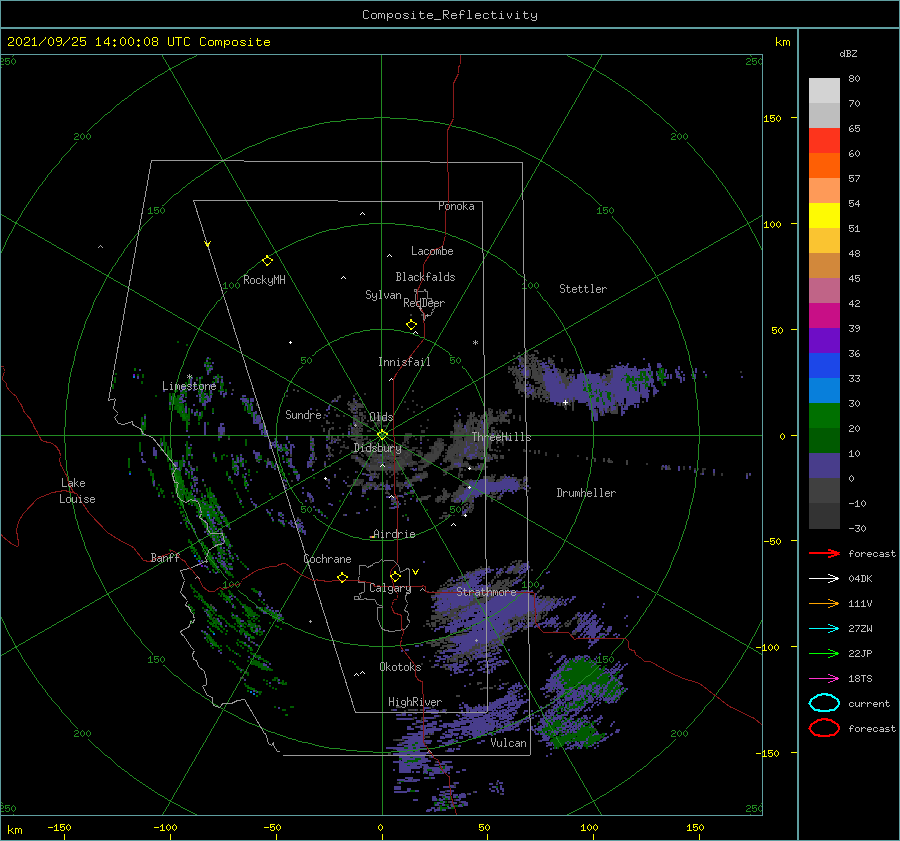The width and height of the screenshot is (900, 841).
Task: Click the yellow diamond marker above Calgary label
Action: point(395,576)
